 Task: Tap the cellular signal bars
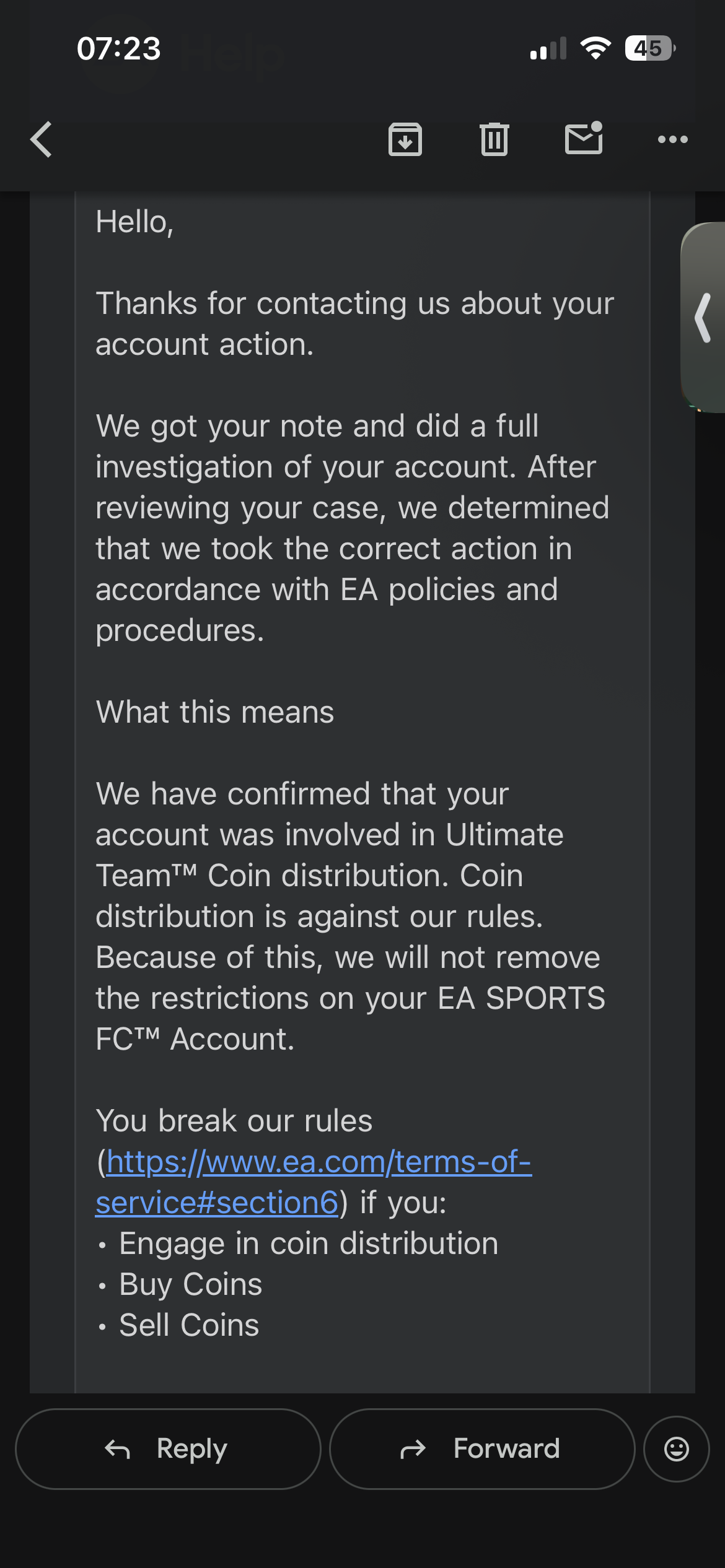click(548, 49)
